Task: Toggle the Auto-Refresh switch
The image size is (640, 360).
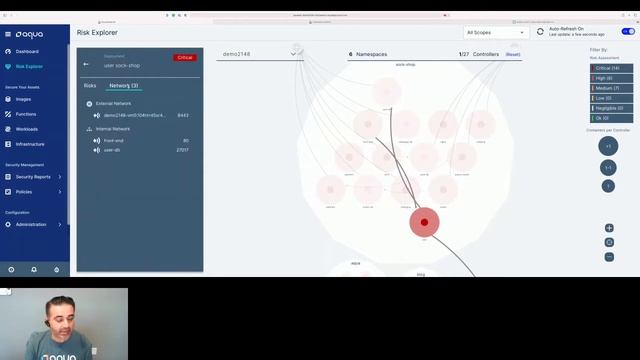Action: tap(628, 31)
